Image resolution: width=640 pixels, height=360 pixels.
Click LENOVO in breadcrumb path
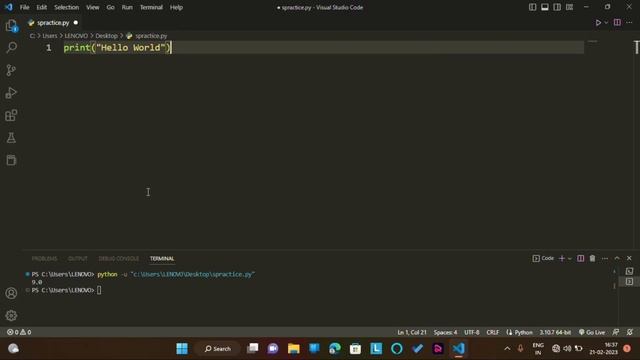click(76, 36)
